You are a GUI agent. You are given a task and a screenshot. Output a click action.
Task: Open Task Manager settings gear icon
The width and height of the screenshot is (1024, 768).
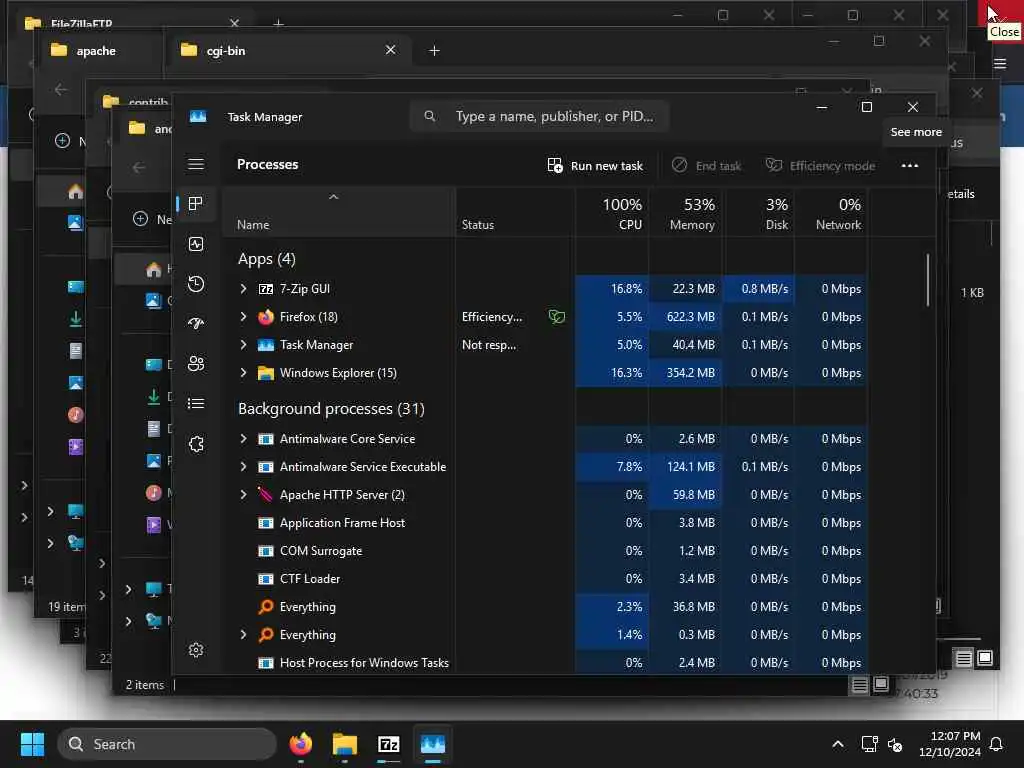pyautogui.click(x=196, y=650)
